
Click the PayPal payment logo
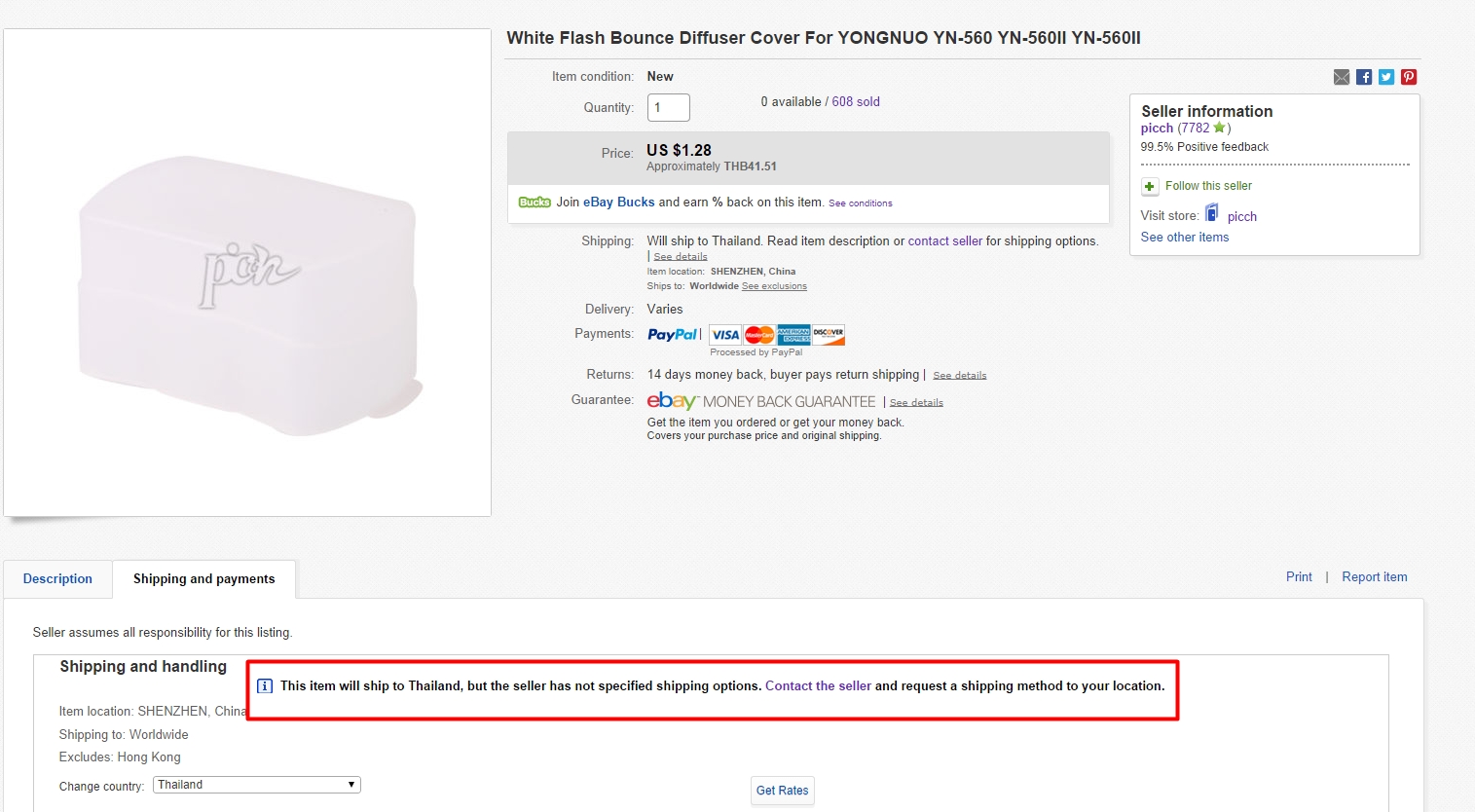pyautogui.click(x=673, y=335)
